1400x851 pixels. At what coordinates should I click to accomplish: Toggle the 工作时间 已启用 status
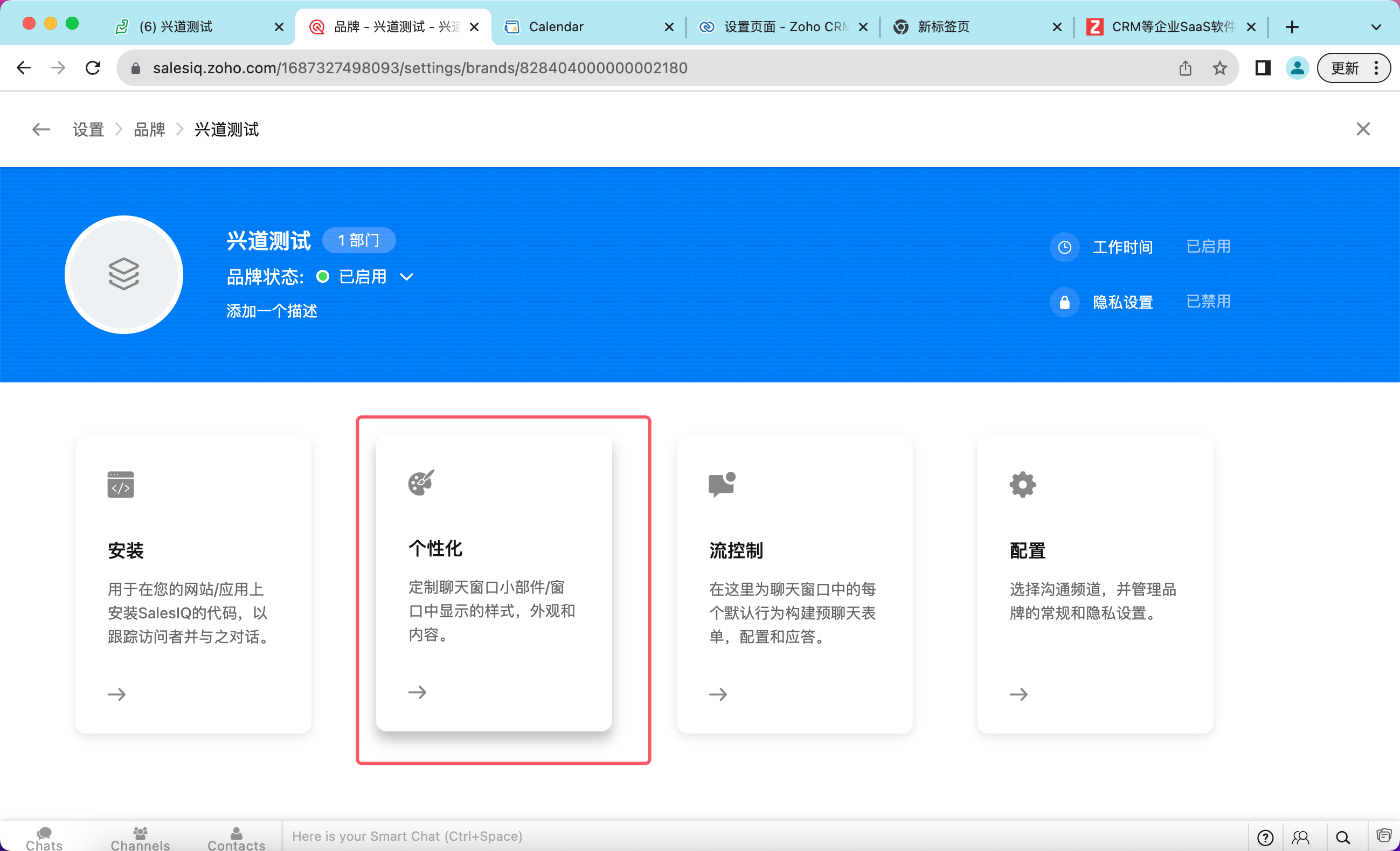pos(1208,246)
